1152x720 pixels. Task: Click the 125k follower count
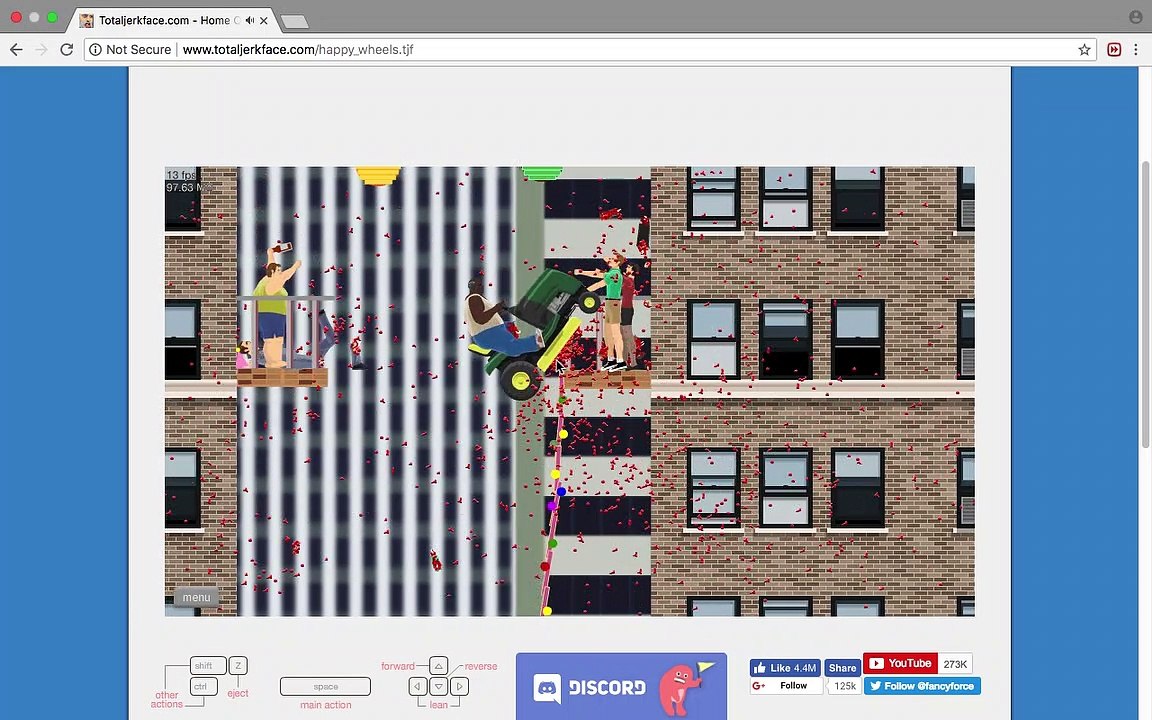click(844, 686)
